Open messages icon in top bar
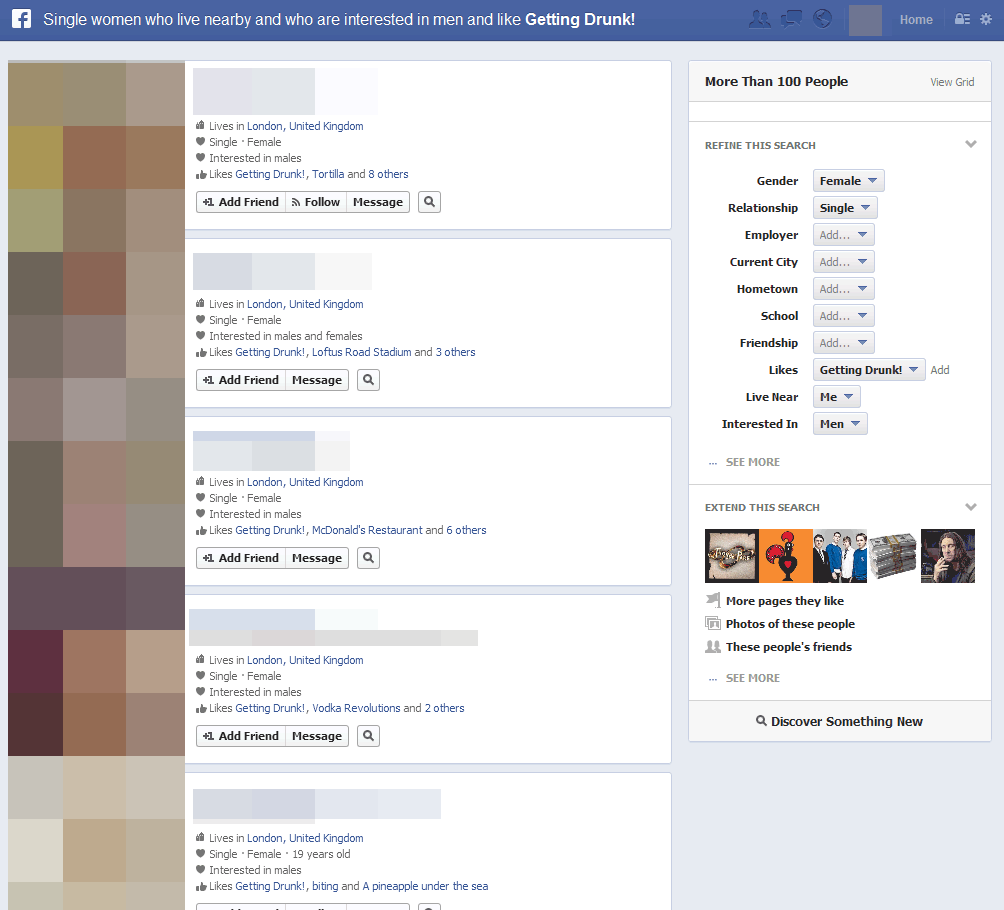 pyautogui.click(x=791, y=19)
